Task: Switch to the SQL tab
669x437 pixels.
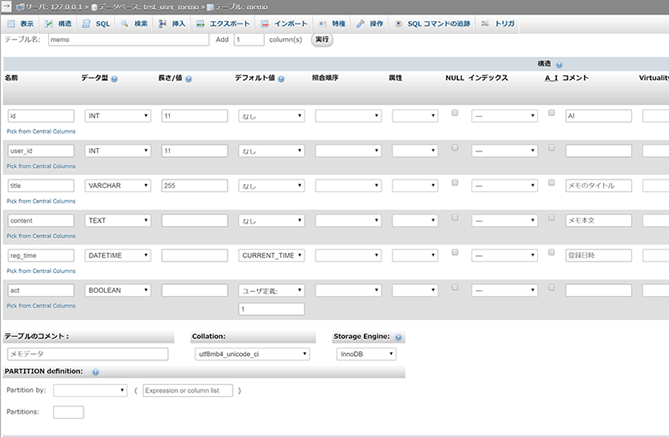Action: click(97, 22)
